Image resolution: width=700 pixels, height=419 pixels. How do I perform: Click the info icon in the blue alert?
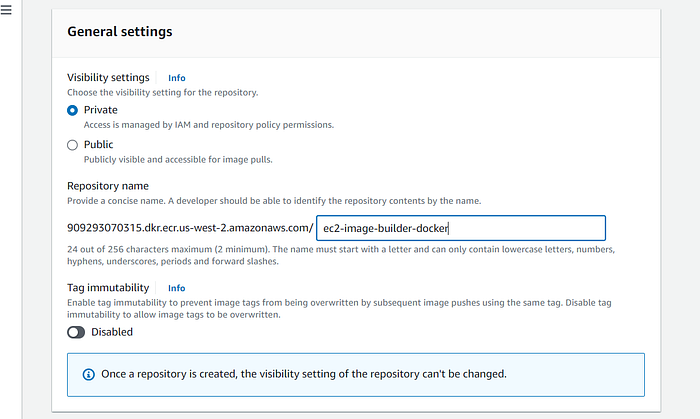tap(86, 374)
